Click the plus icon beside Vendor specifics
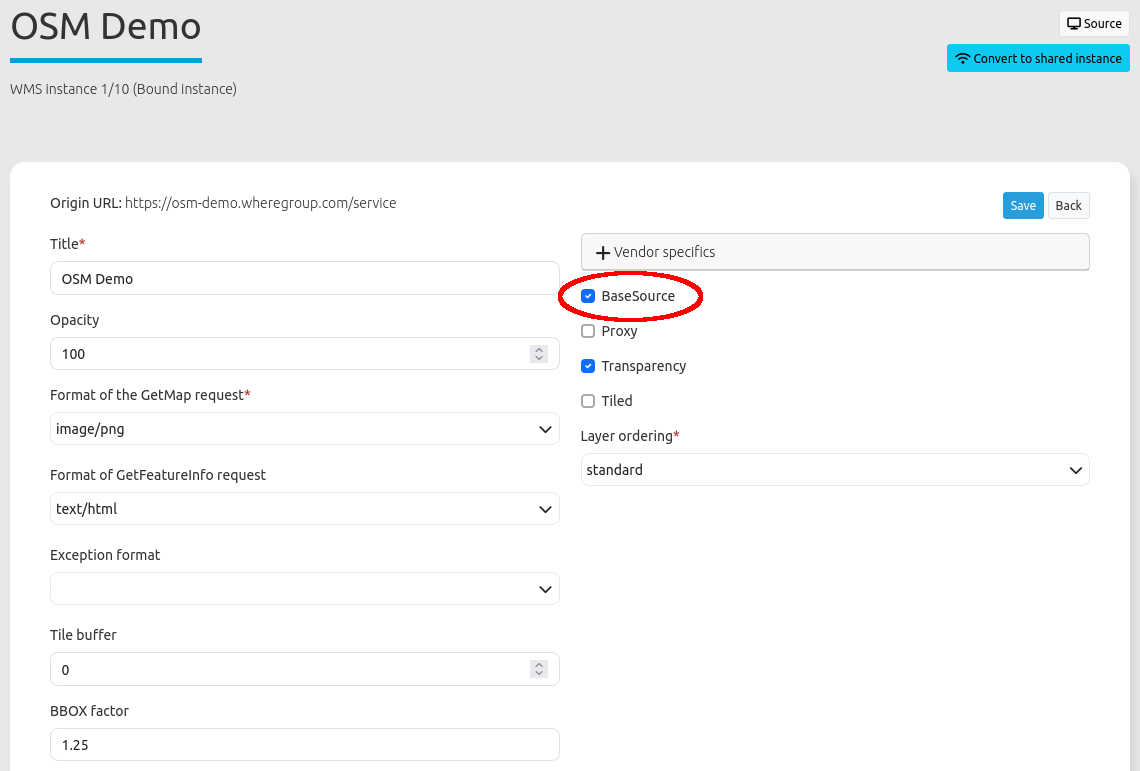 (x=603, y=253)
